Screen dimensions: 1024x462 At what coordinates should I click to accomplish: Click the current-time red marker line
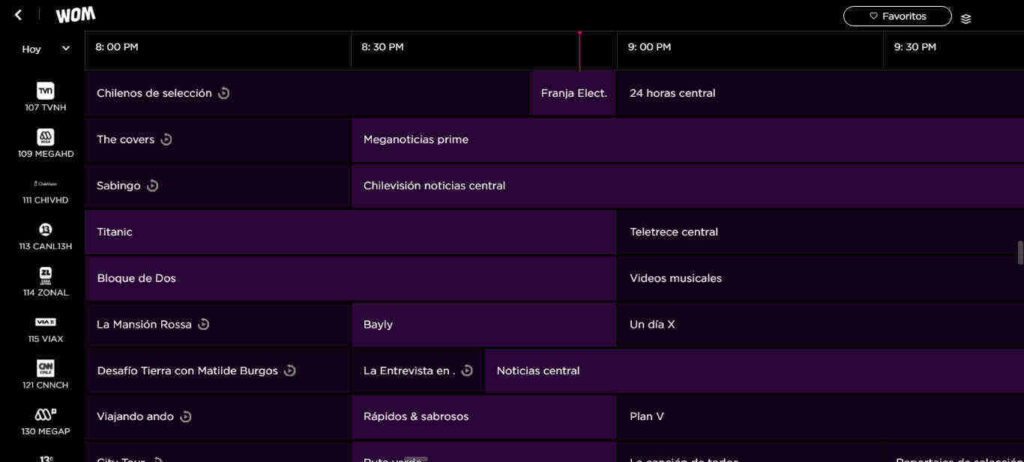pyautogui.click(x=579, y=50)
